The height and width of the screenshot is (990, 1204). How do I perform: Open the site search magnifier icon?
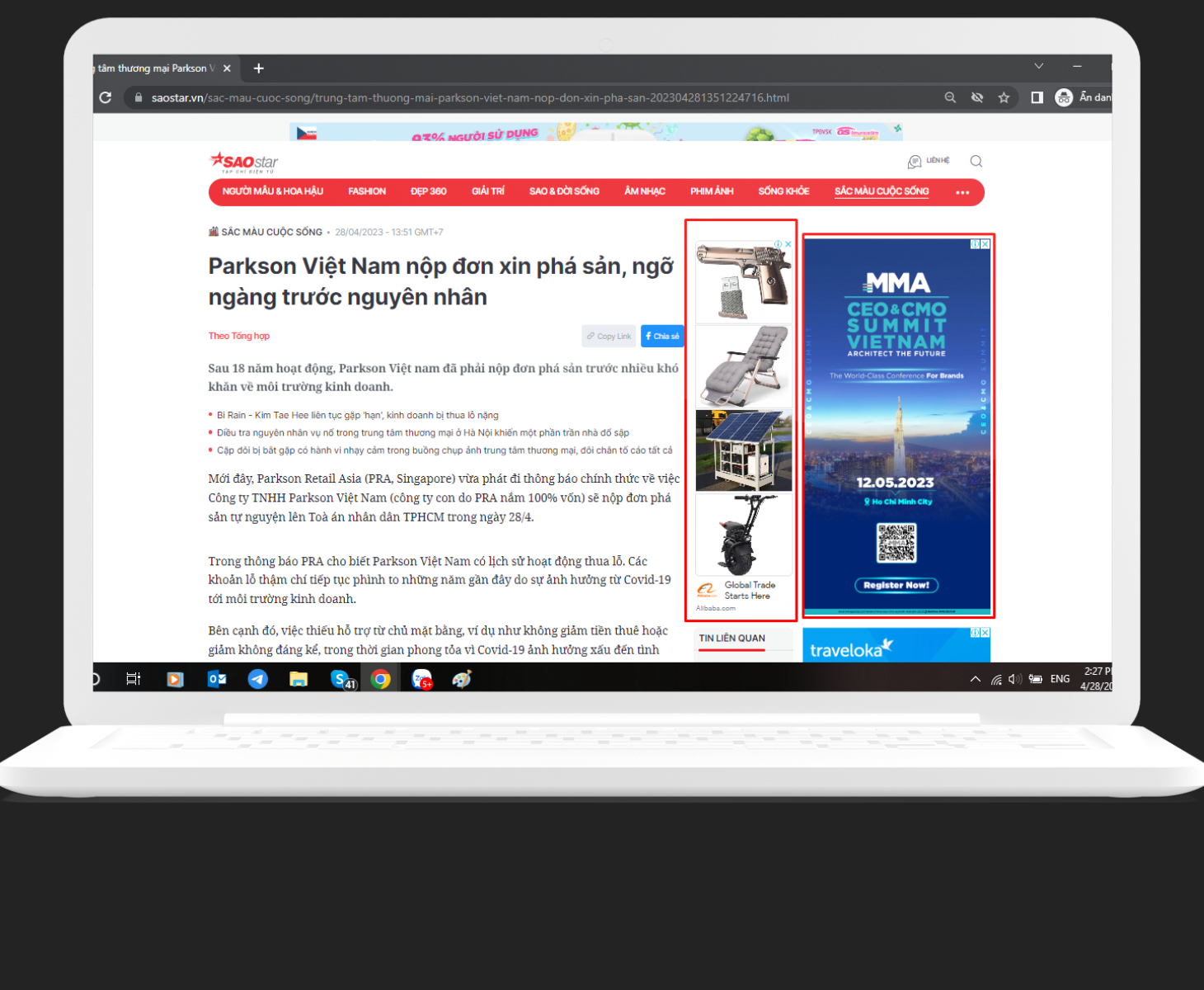click(976, 161)
